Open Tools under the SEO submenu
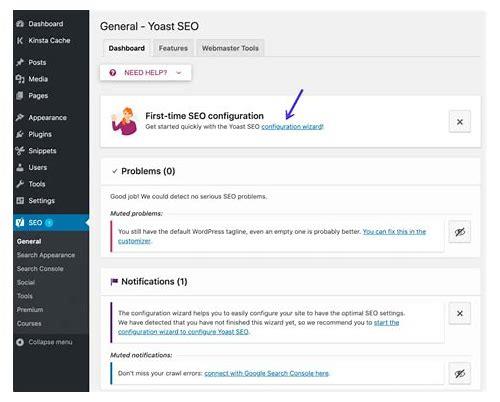This screenshot has height=402, width=500. (x=25, y=296)
